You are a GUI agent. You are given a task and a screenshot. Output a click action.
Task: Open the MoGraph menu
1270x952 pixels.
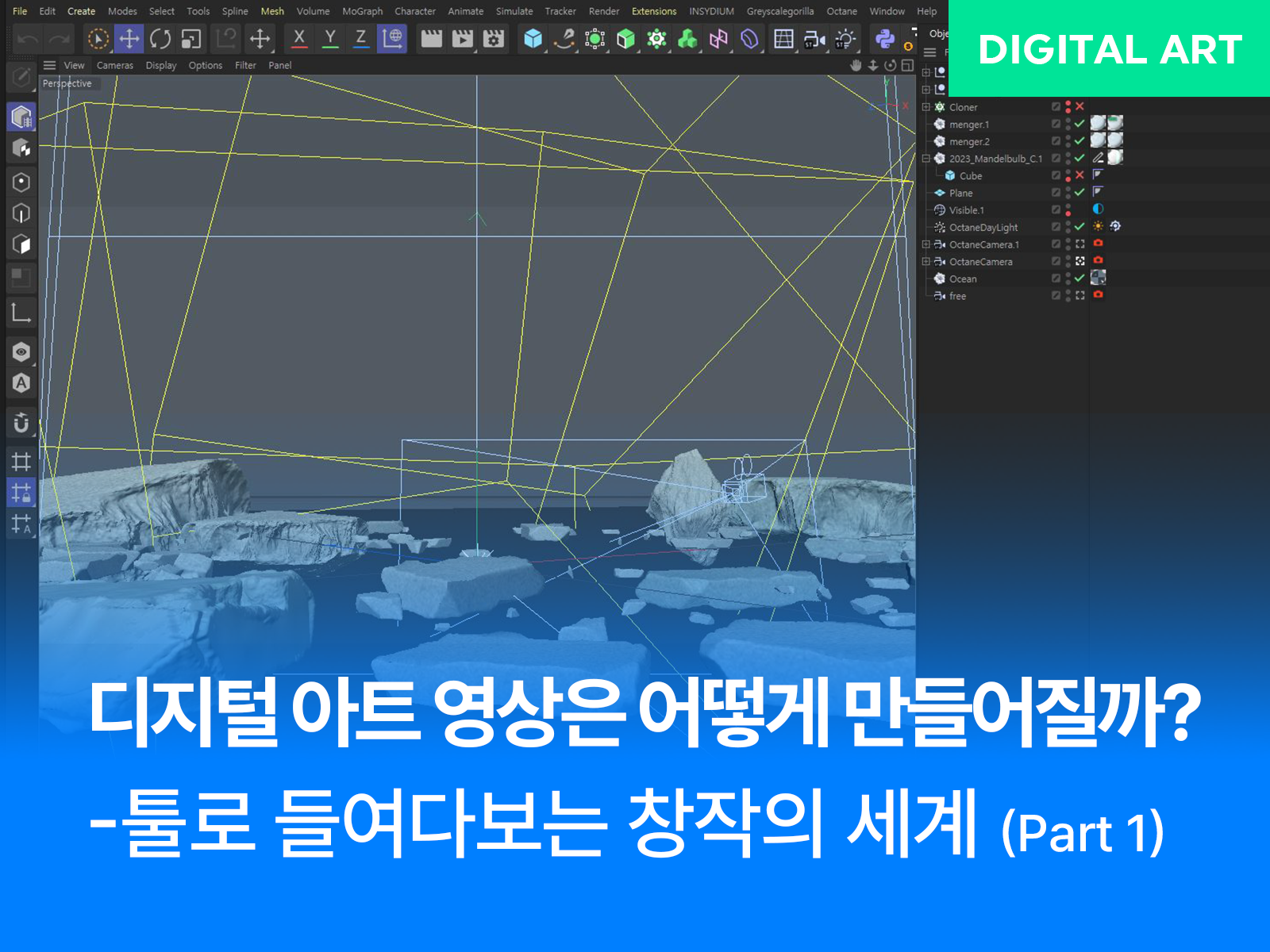(x=363, y=11)
